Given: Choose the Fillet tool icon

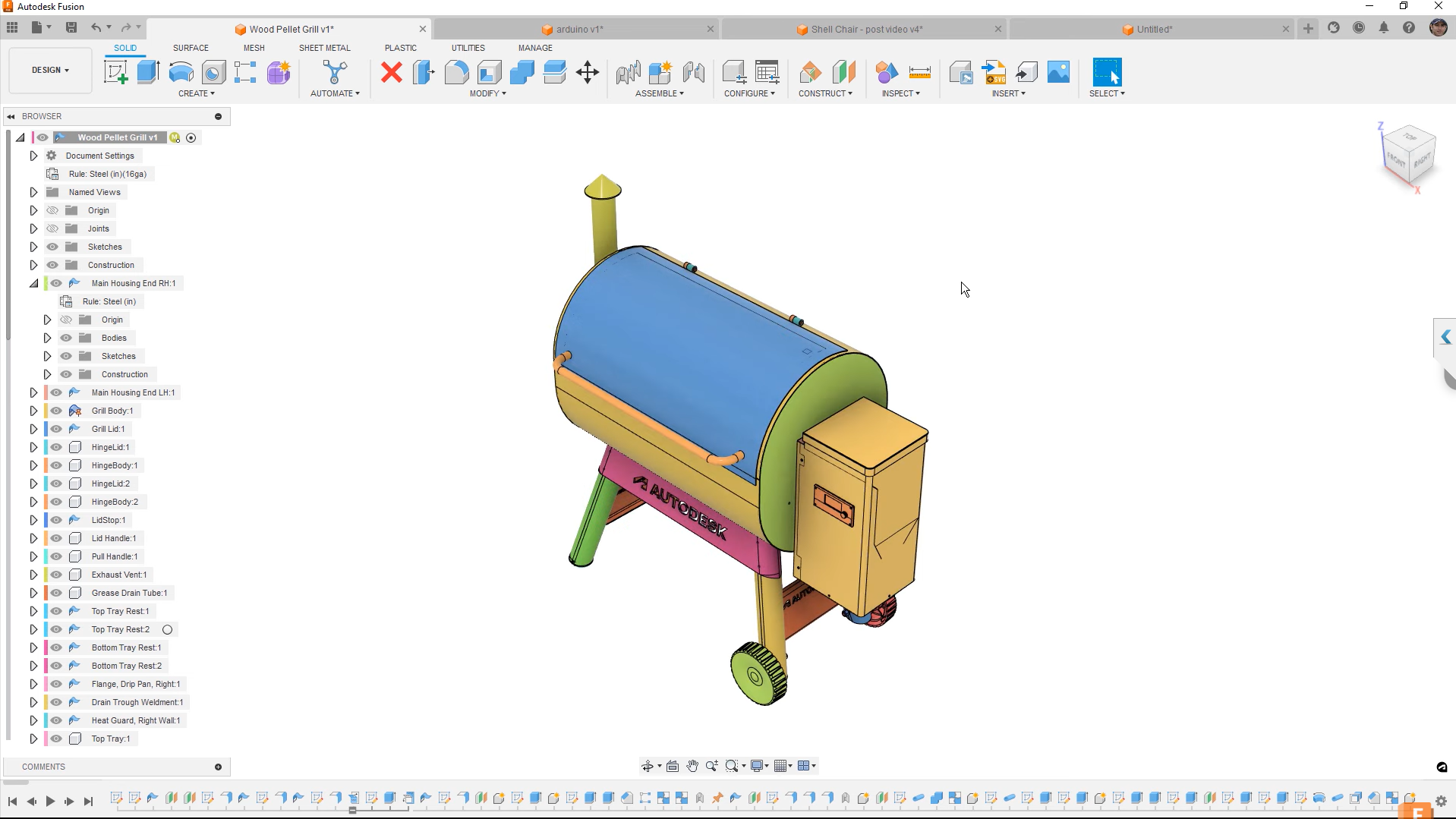Looking at the screenshot, I should coord(456,73).
